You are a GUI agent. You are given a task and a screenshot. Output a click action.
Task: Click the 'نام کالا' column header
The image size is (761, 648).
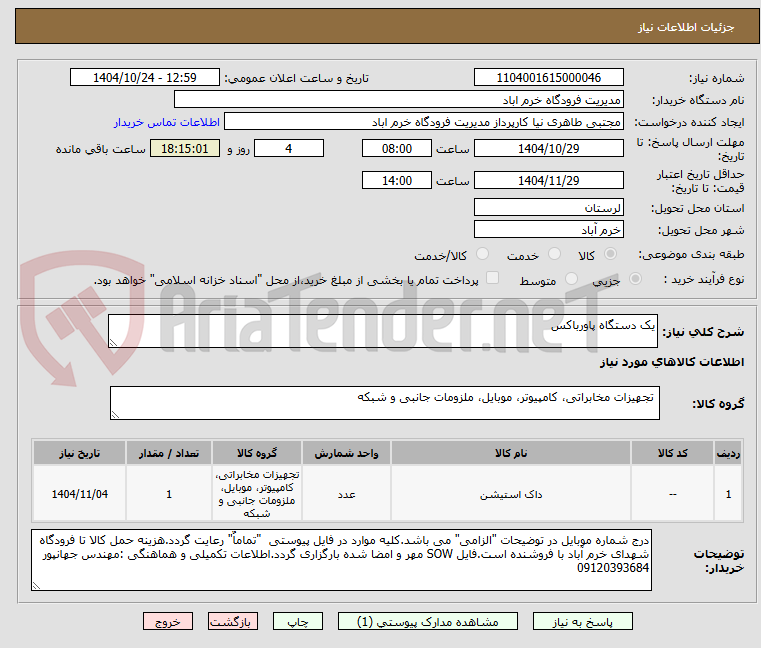511,453
